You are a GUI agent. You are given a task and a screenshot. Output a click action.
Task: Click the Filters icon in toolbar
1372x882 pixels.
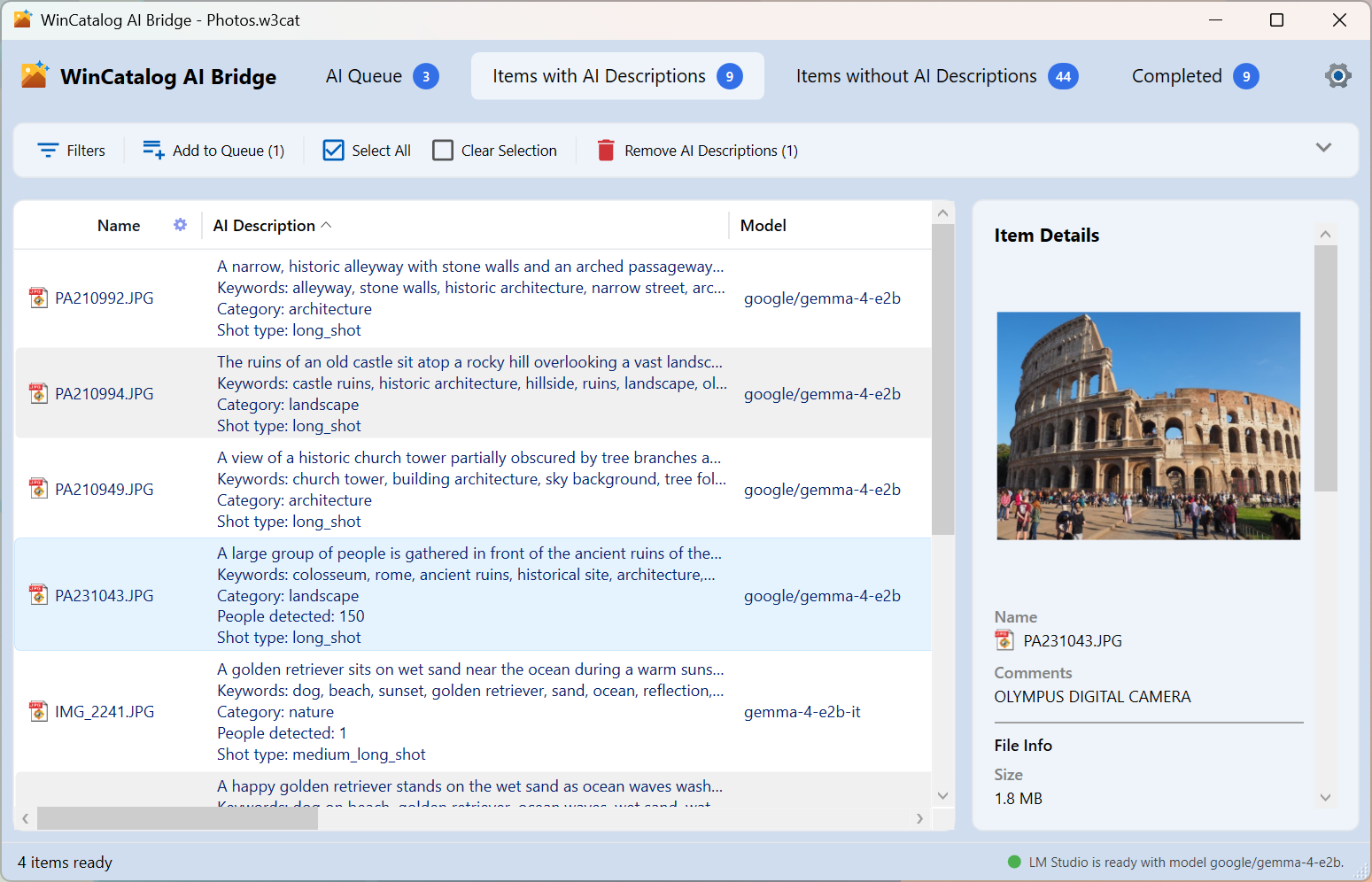click(48, 151)
